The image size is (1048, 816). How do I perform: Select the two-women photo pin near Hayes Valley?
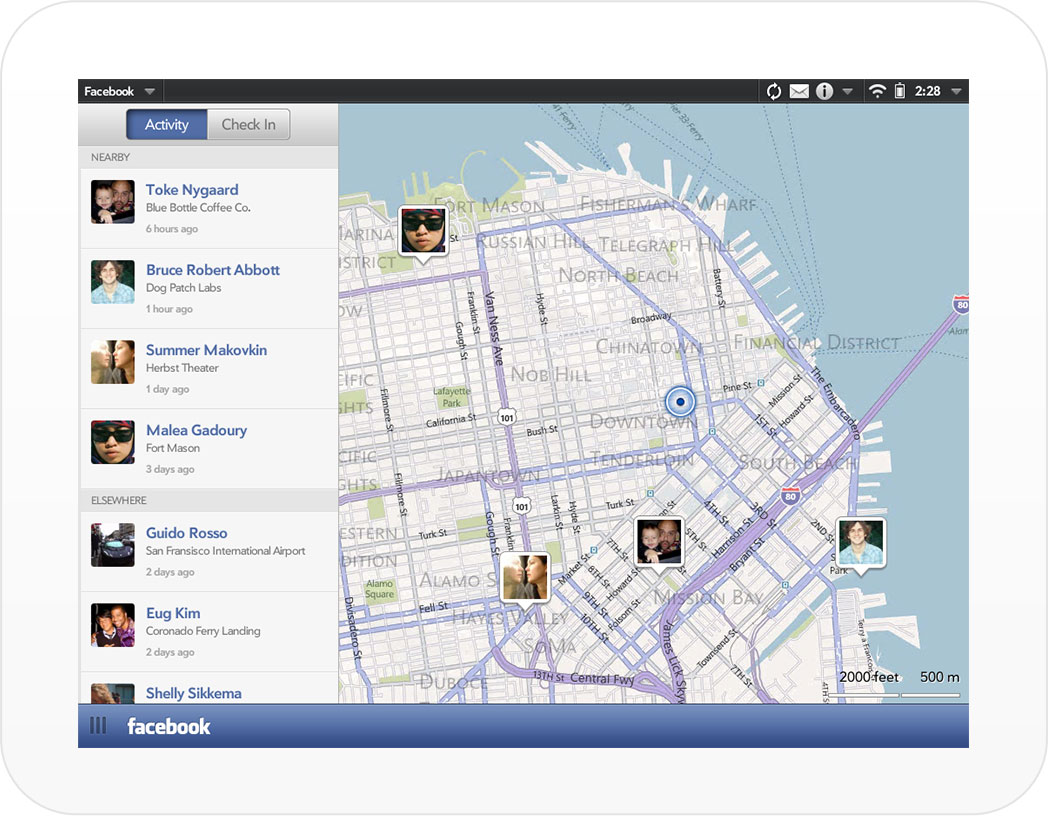525,577
